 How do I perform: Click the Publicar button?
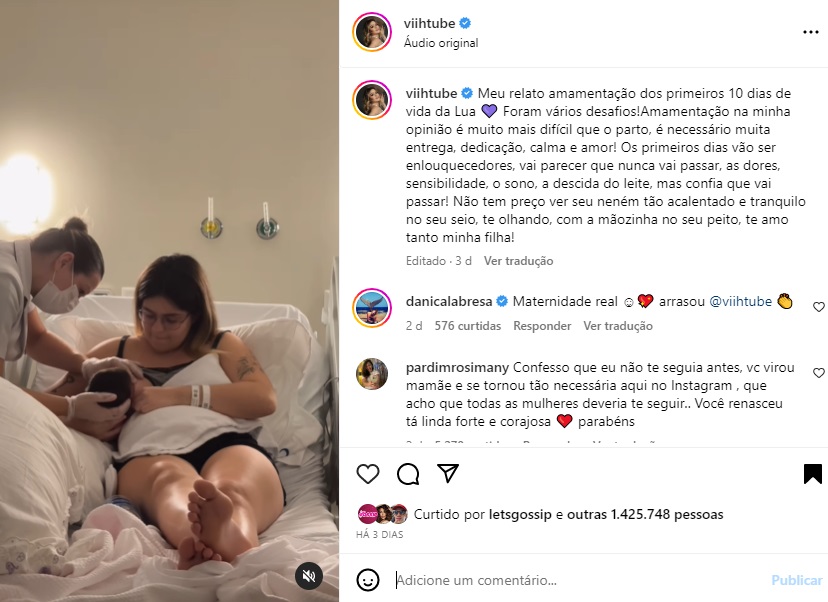pos(796,580)
